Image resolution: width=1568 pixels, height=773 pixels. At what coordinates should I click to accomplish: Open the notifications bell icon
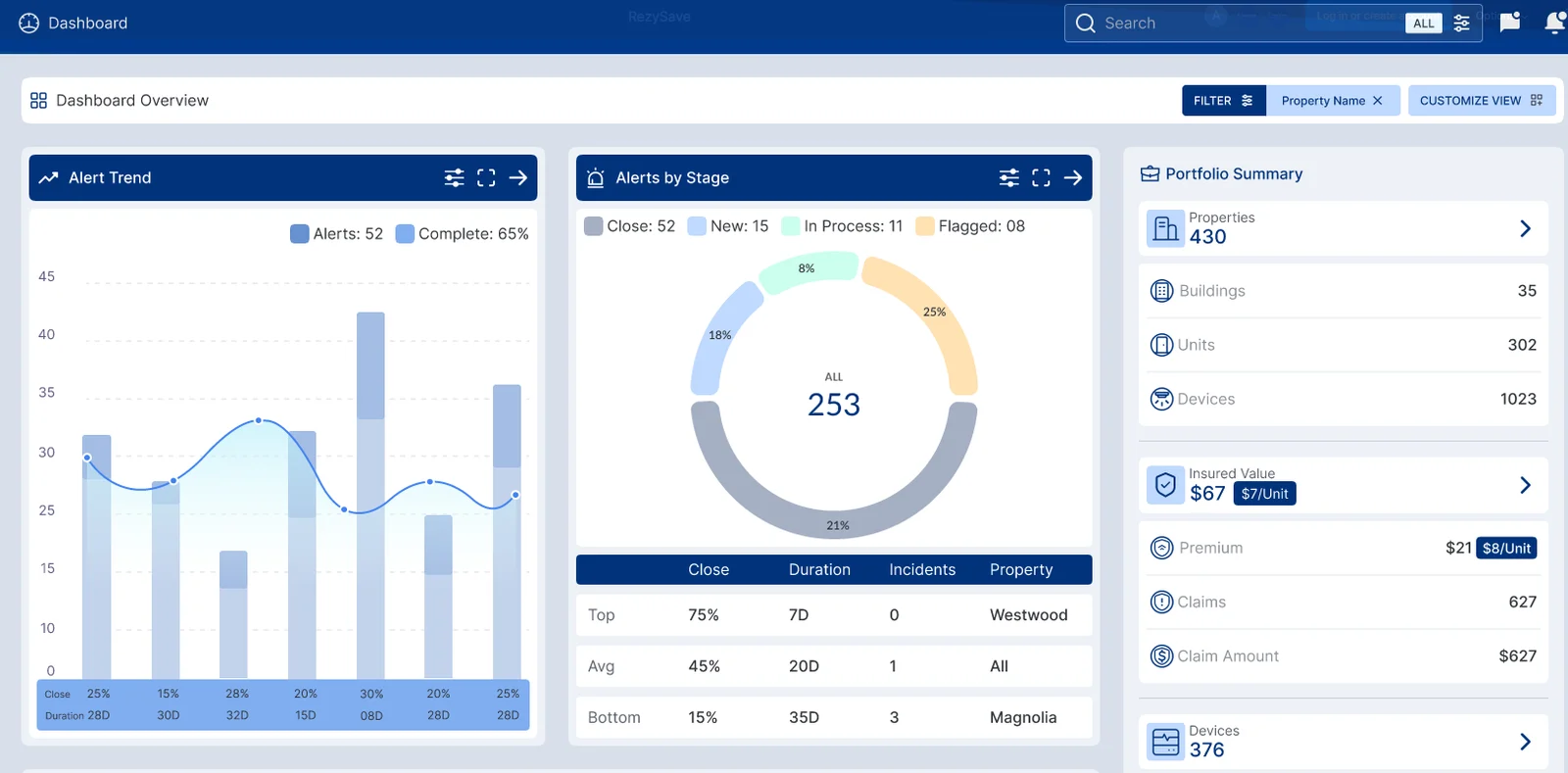coord(1555,23)
